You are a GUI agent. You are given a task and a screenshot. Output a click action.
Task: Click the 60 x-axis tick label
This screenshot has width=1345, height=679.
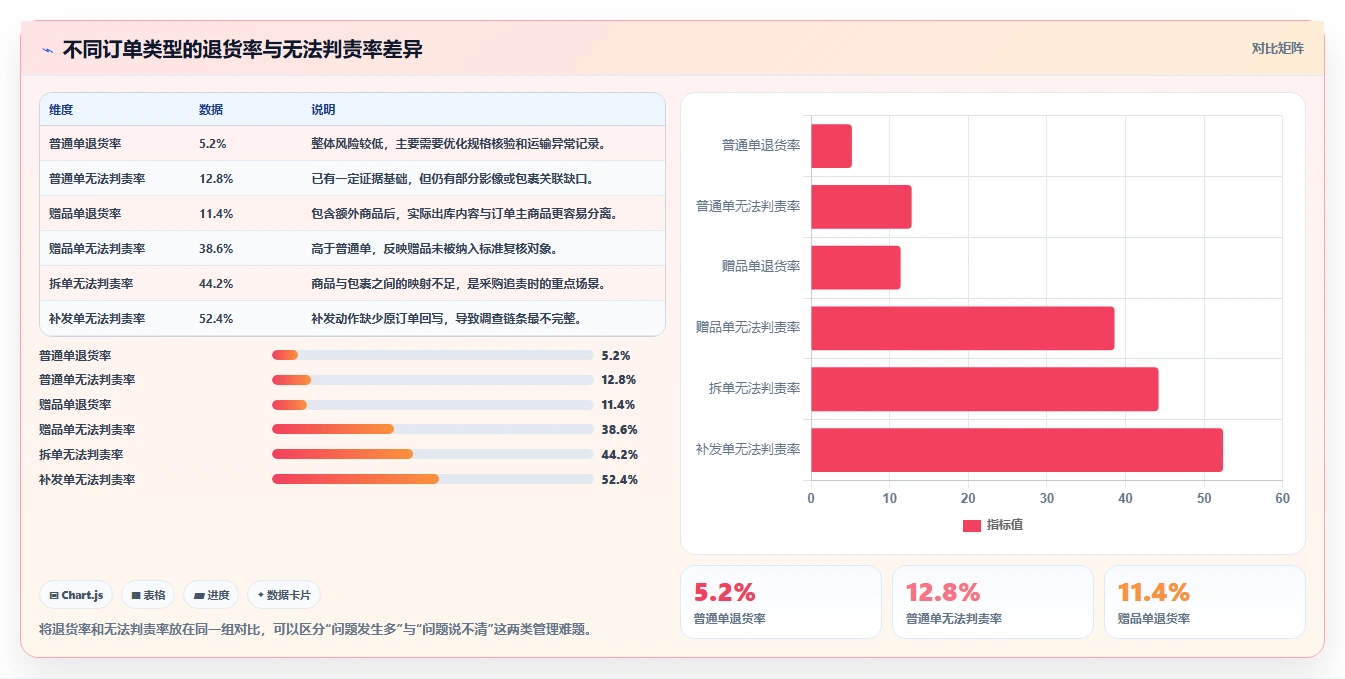[1282, 498]
